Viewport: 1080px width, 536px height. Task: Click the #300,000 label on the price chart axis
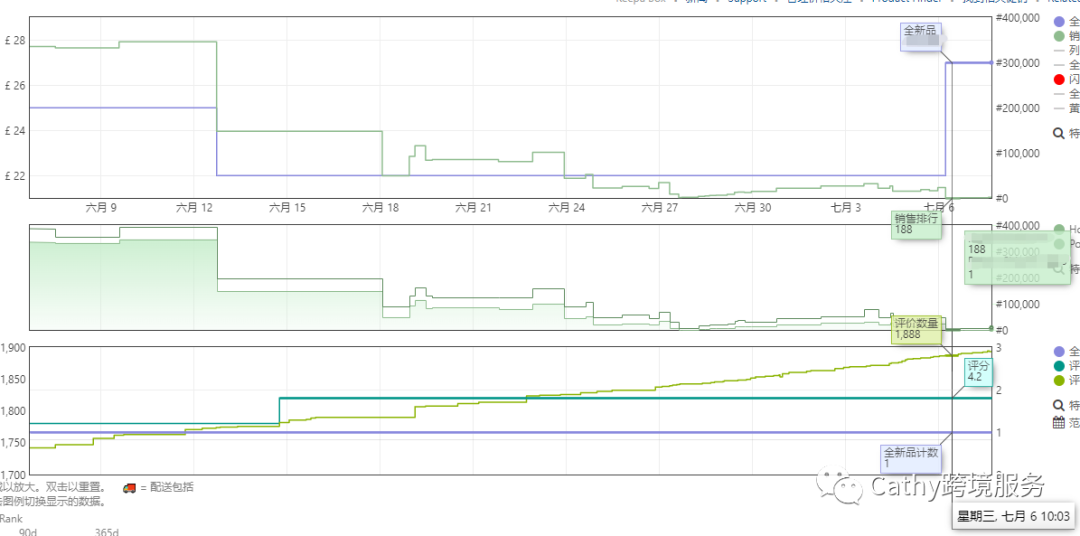1018,63
